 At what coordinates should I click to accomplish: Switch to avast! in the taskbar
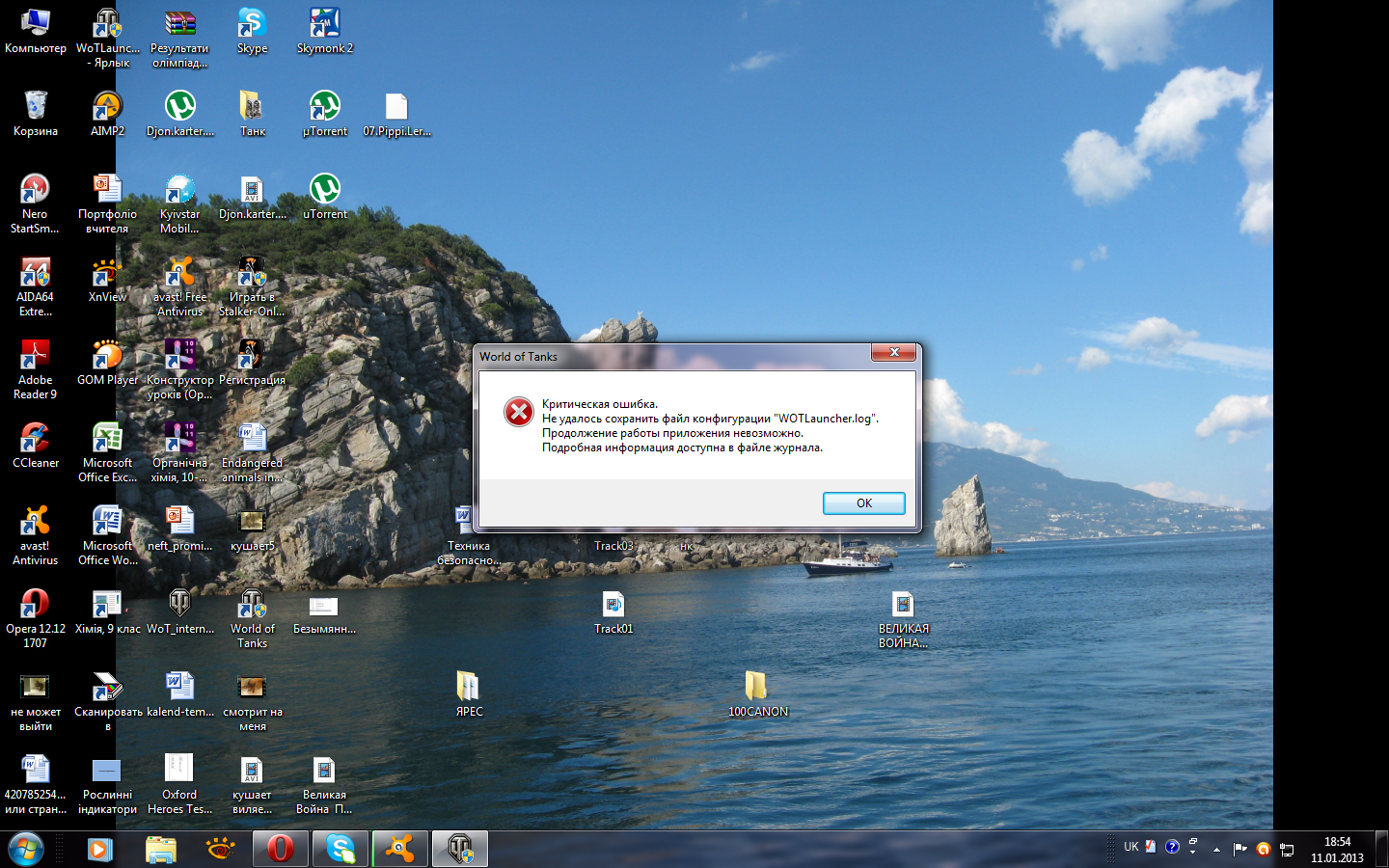400,849
